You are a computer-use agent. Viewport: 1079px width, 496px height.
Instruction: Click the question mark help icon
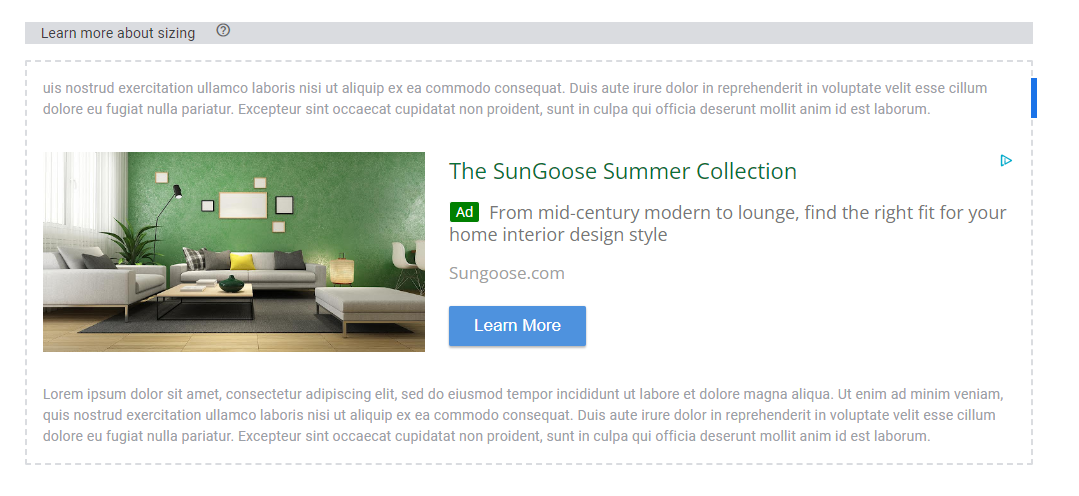(x=223, y=31)
